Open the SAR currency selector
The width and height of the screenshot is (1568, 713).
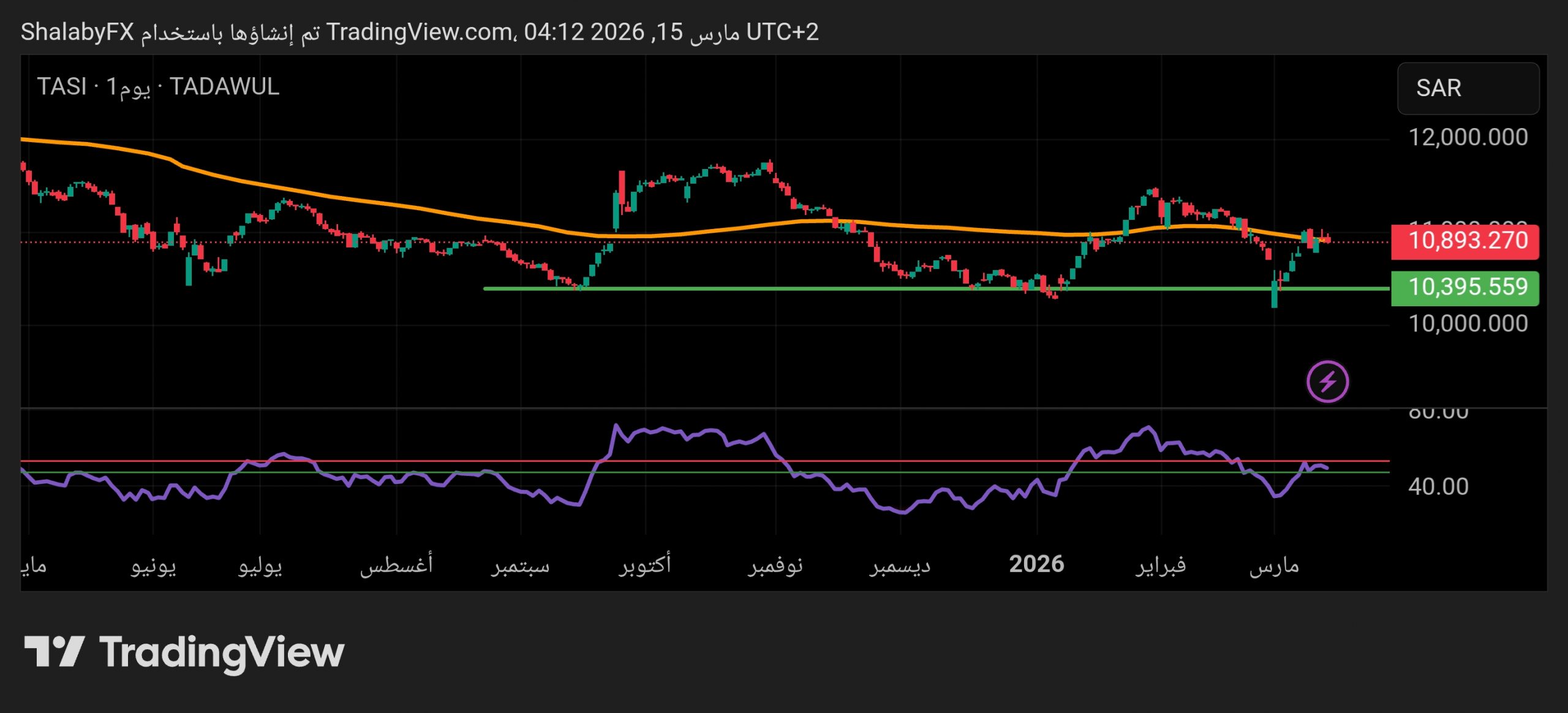[x=1468, y=88]
